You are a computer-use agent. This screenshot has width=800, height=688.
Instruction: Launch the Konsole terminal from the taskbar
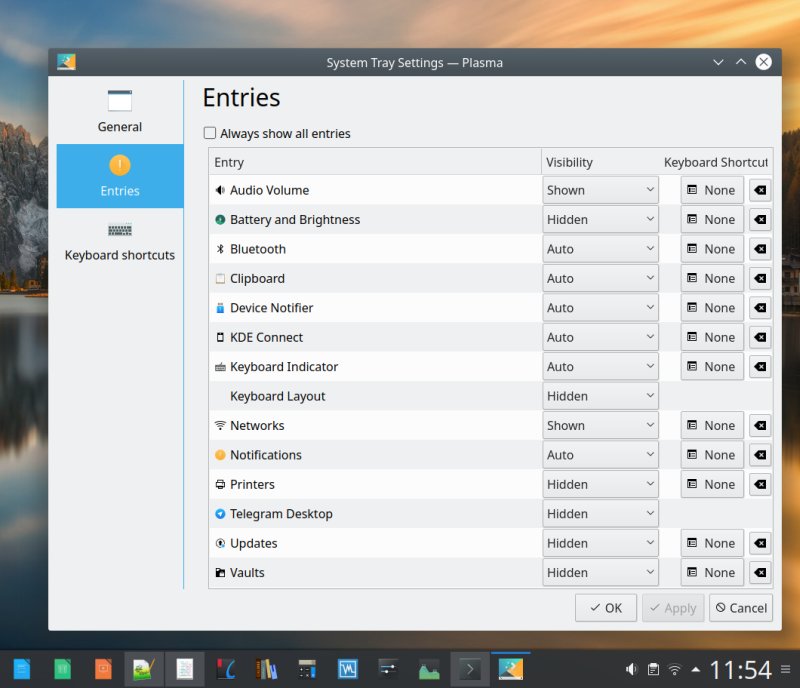click(x=470, y=668)
